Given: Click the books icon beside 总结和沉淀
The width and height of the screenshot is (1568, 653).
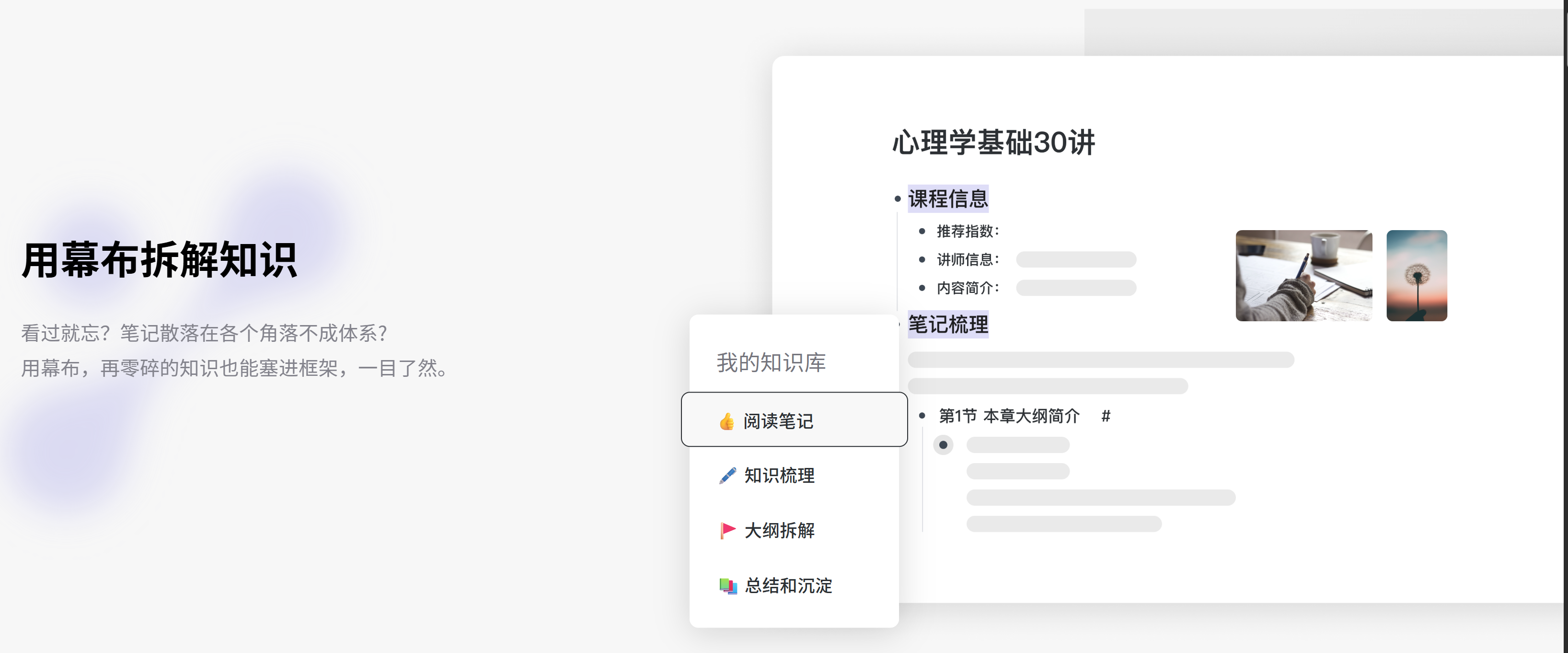Looking at the screenshot, I should click(727, 585).
